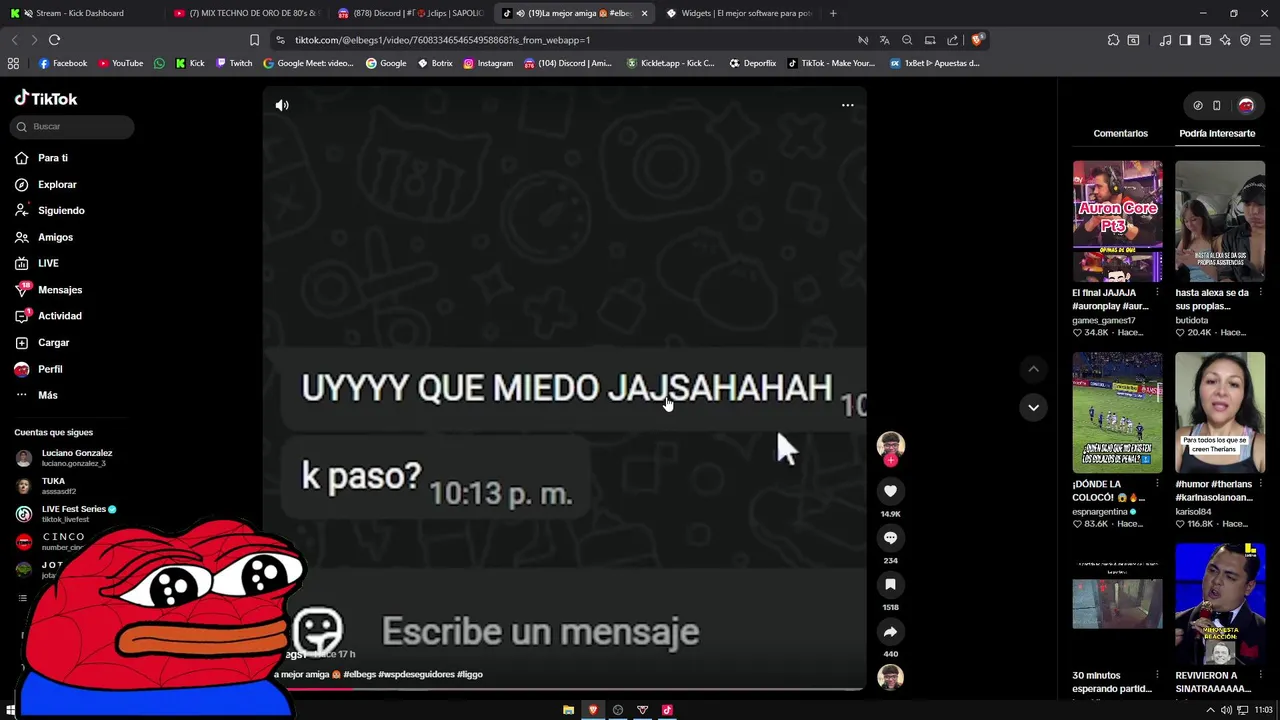Viewport: 1280px width, 720px height.
Task: Switch to the Comentarios tab
Action: [x=1120, y=133]
